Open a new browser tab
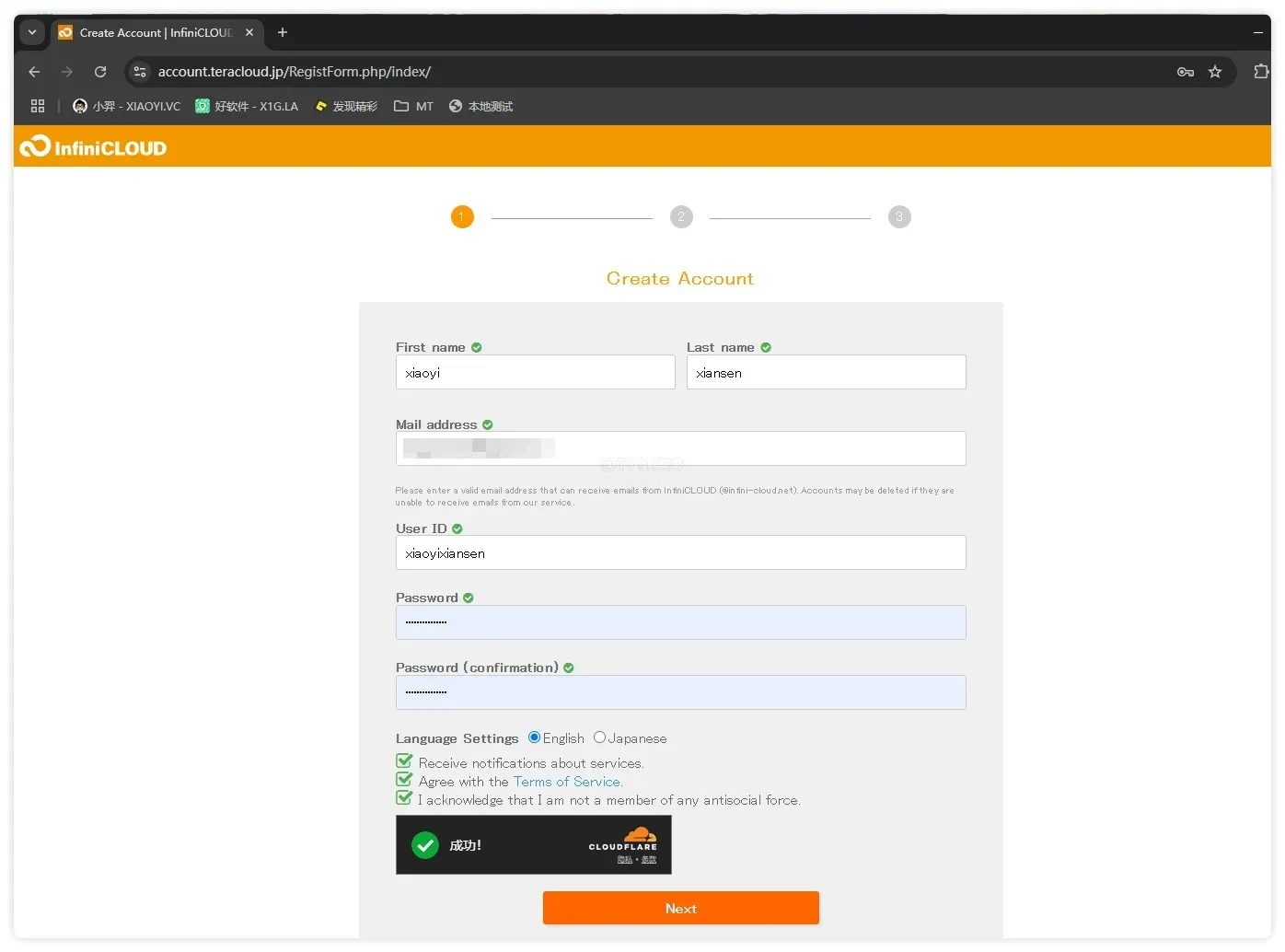Image resolution: width=1285 pixels, height=952 pixels. click(283, 32)
